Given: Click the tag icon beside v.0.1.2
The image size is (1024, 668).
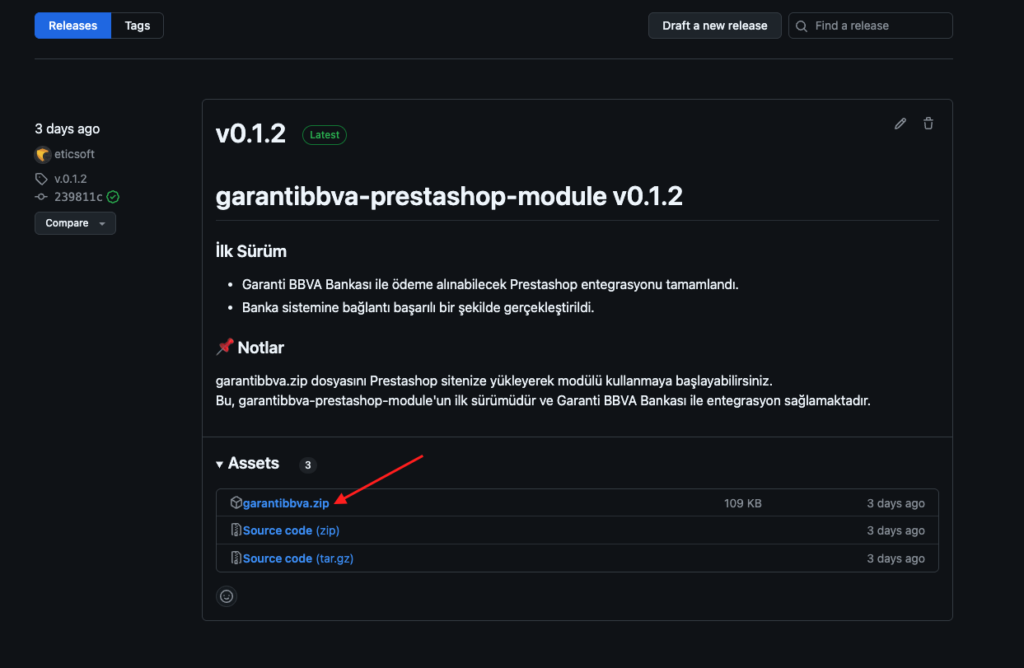Looking at the screenshot, I should (41, 179).
